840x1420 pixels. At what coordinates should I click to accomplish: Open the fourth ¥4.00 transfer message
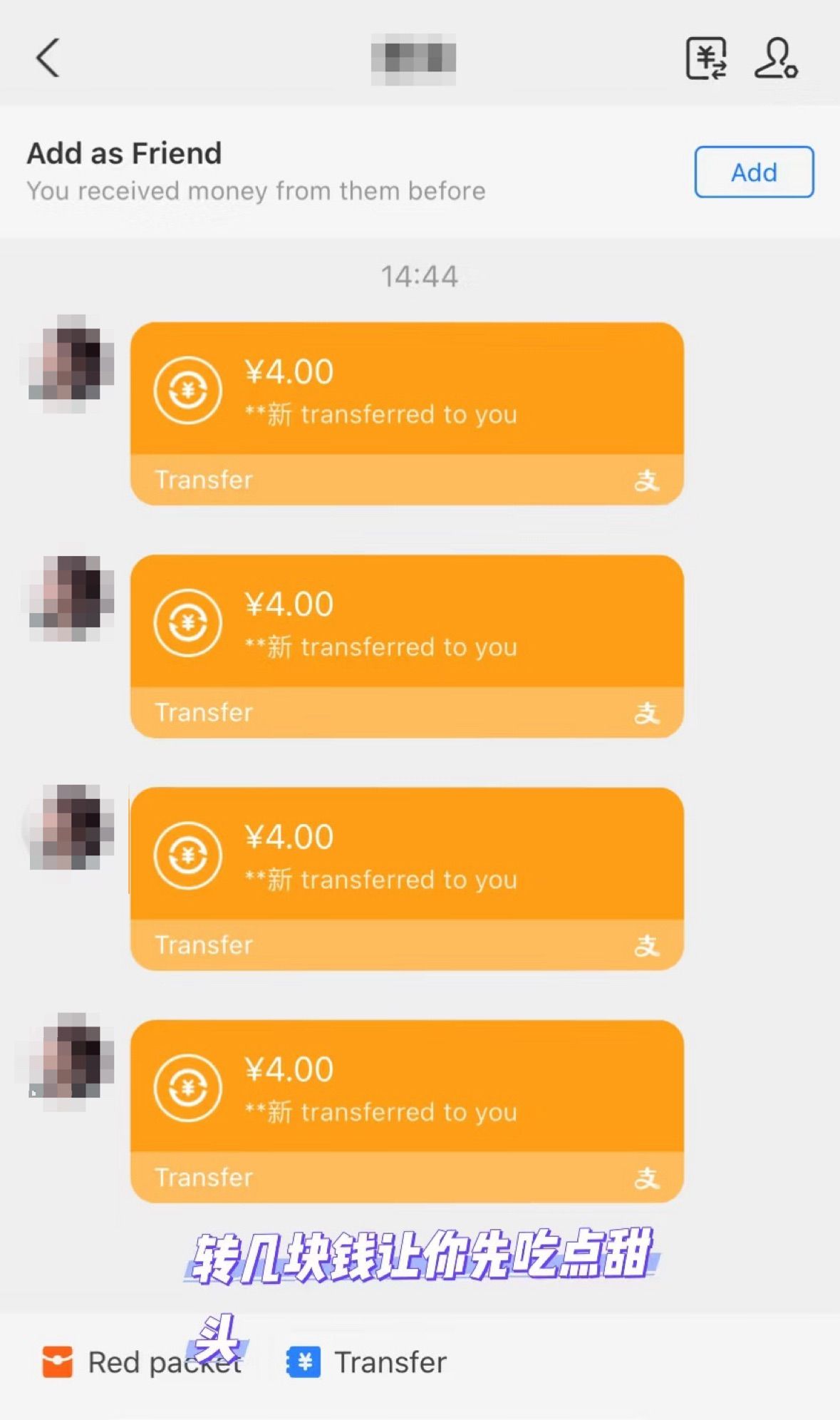(x=407, y=1111)
